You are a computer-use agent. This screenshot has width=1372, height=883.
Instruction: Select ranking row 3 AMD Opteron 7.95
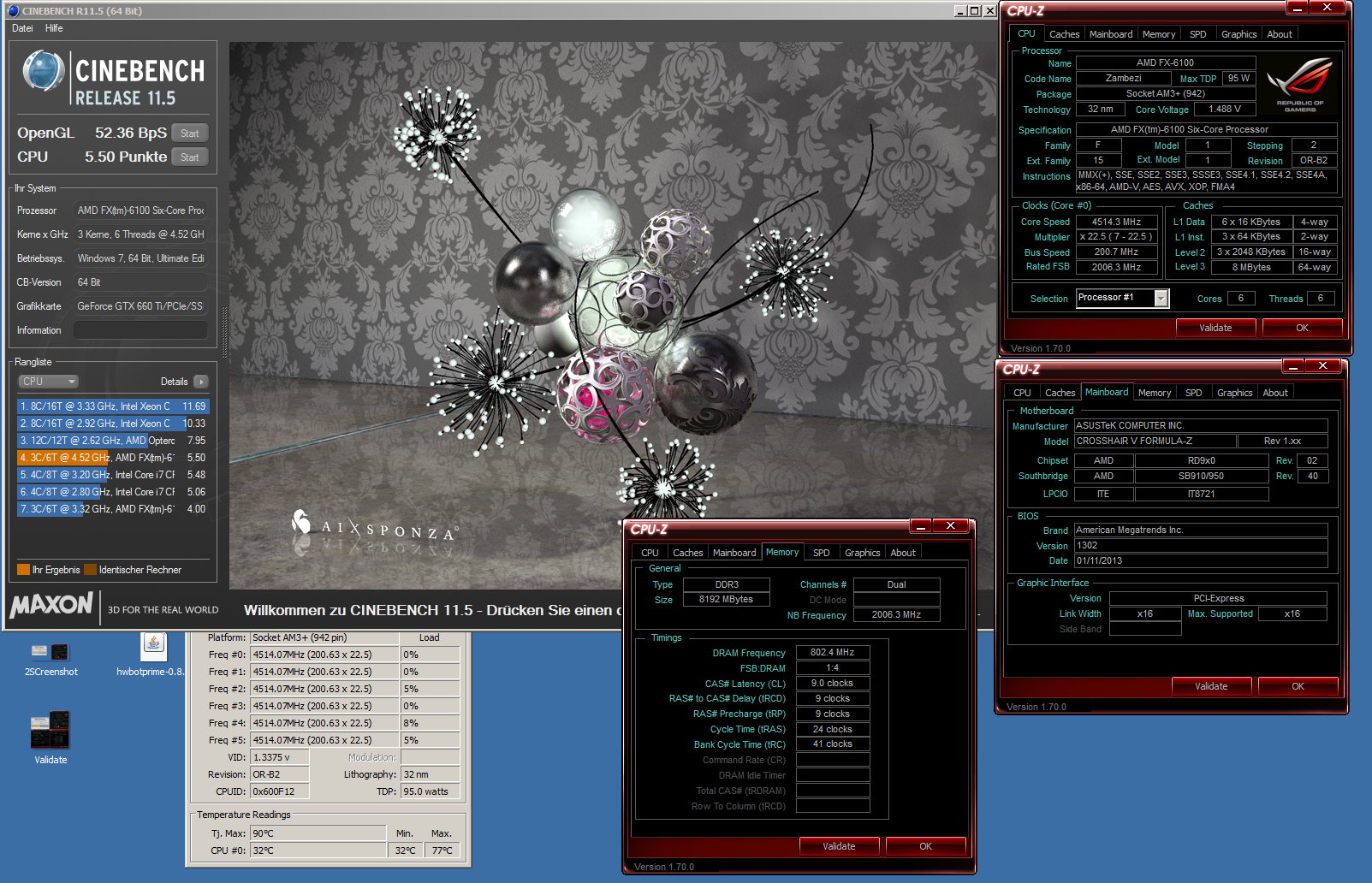point(112,441)
